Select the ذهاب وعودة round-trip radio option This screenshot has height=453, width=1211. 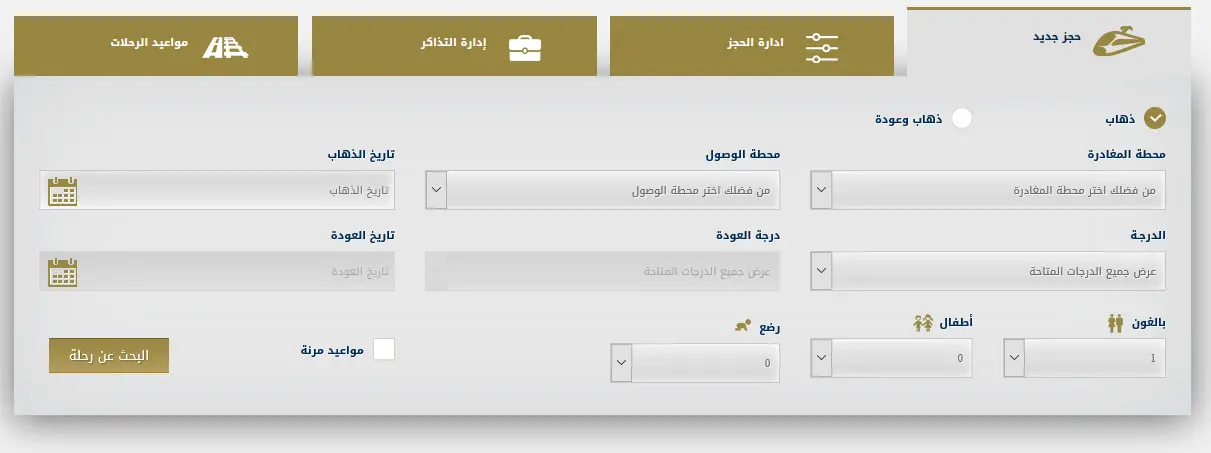pos(961,118)
